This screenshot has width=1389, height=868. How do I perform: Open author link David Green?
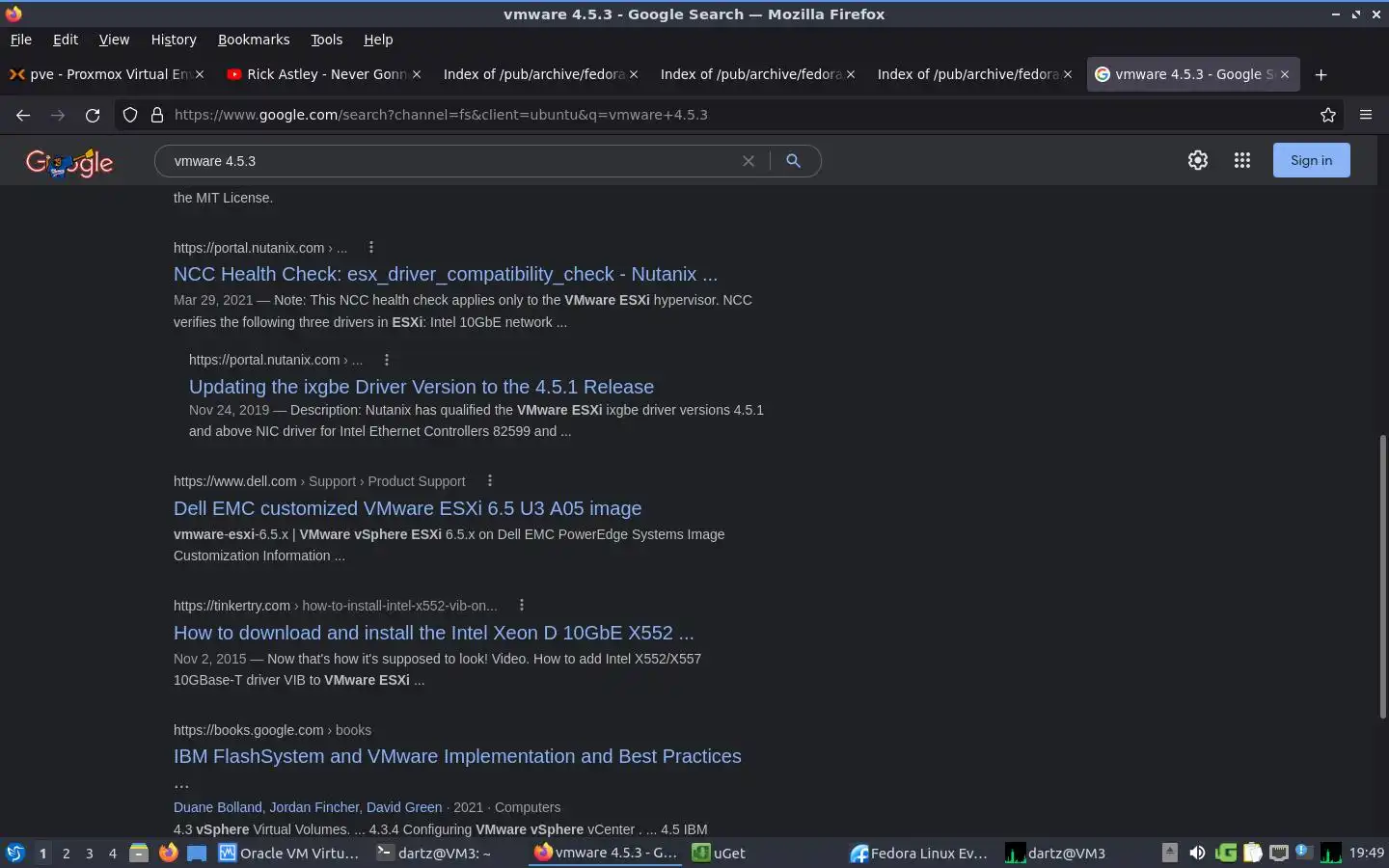(404, 807)
